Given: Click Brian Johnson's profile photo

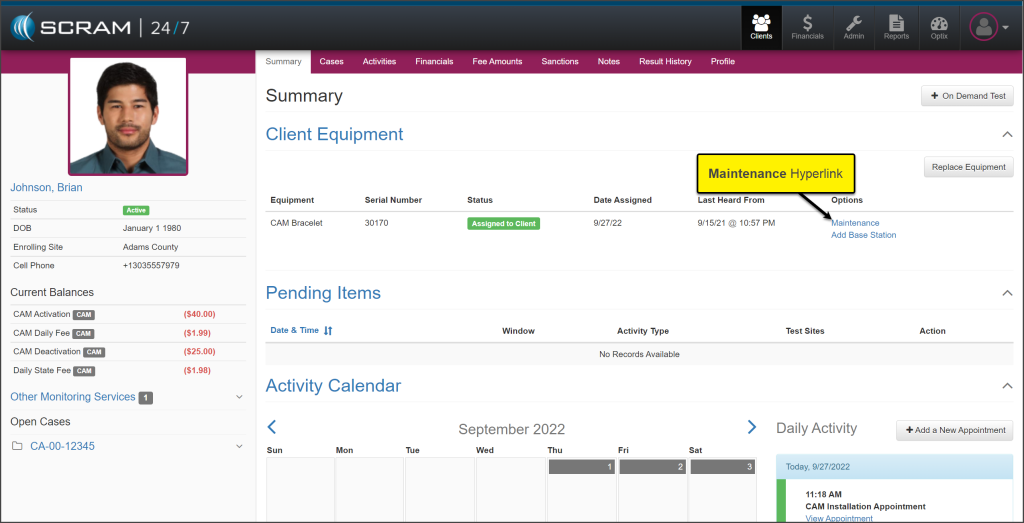Looking at the screenshot, I should coord(127,115).
